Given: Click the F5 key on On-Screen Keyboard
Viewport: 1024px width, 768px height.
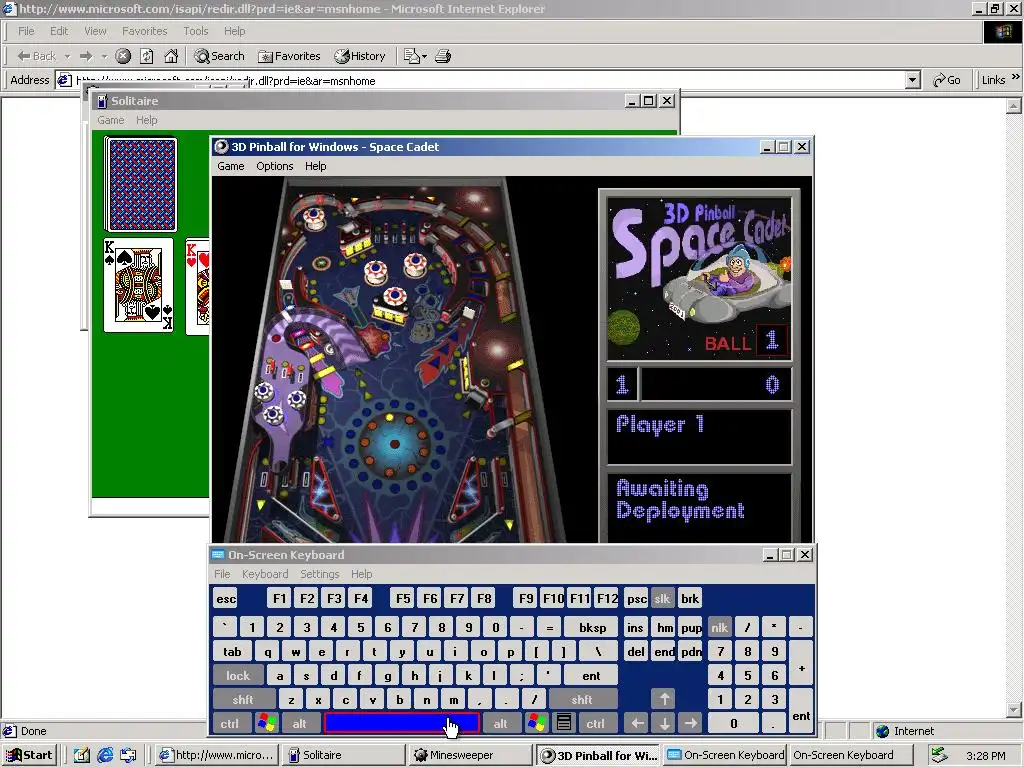Looking at the screenshot, I should (x=404, y=599).
